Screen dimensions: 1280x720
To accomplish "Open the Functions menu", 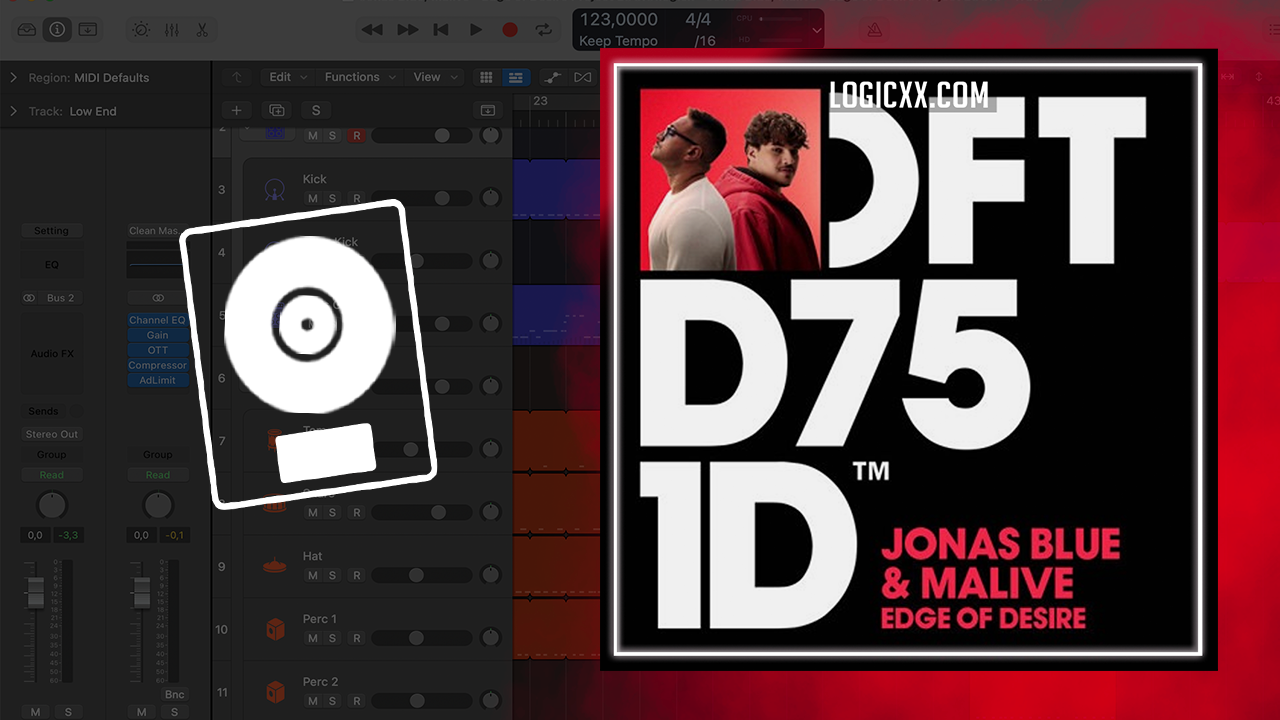I will click(360, 77).
